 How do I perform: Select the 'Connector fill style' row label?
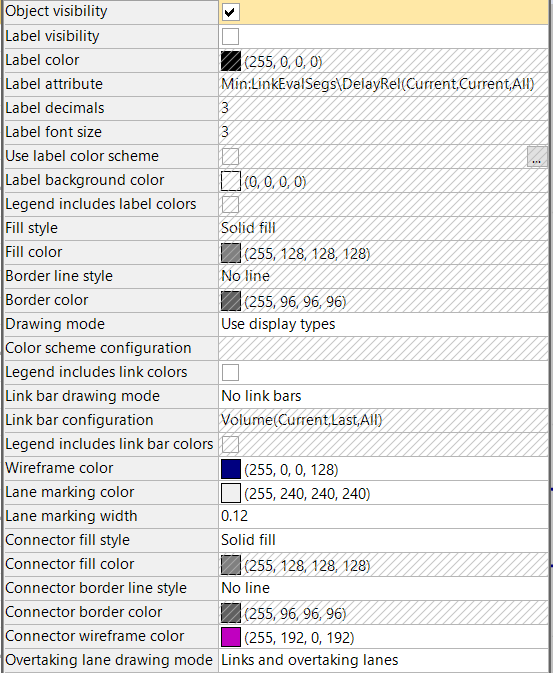coord(67,540)
